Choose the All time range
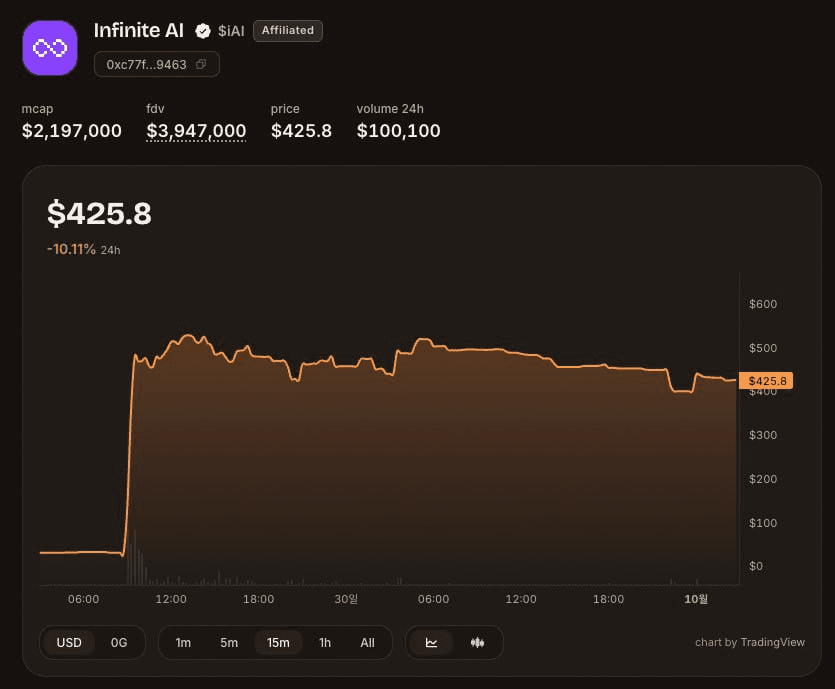This screenshot has height=689, width=835. [x=367, y=643]
